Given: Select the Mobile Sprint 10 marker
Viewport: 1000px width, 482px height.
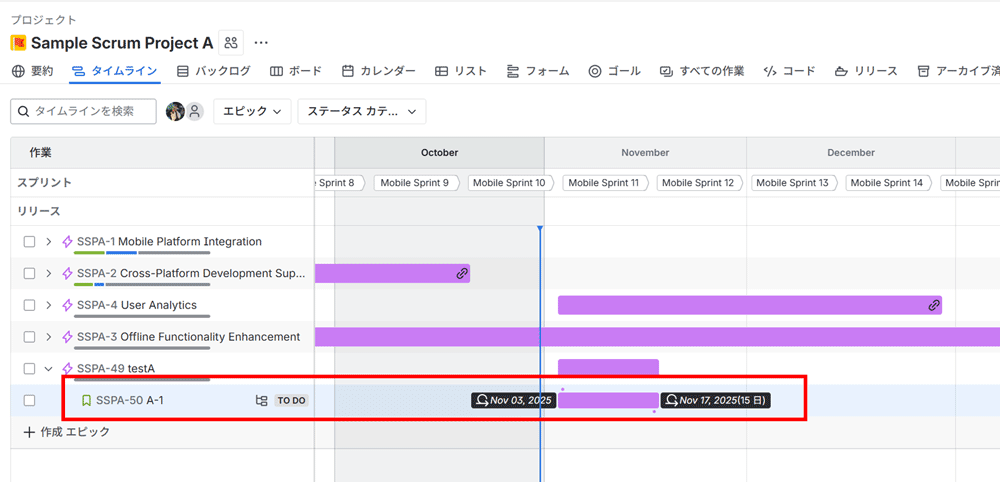Looking at the screenshot, I should click(x=509, y=183).
